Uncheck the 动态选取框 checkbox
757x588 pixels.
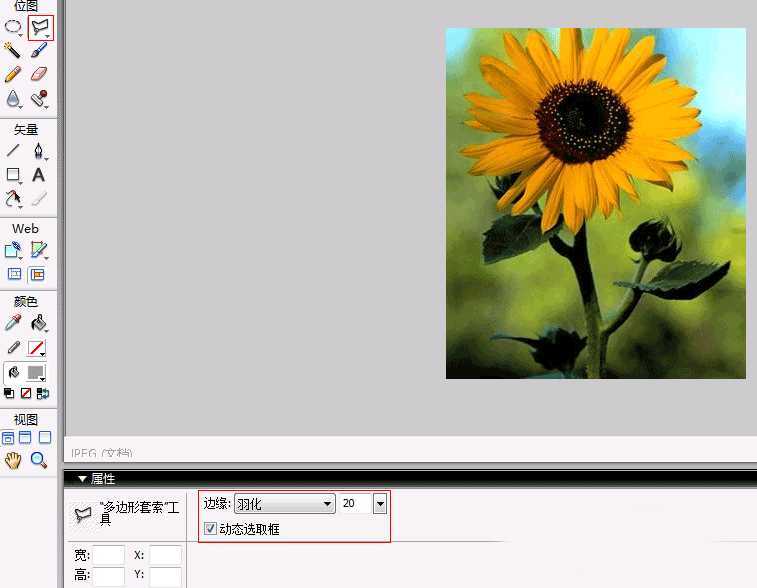(x=210, y=528)
